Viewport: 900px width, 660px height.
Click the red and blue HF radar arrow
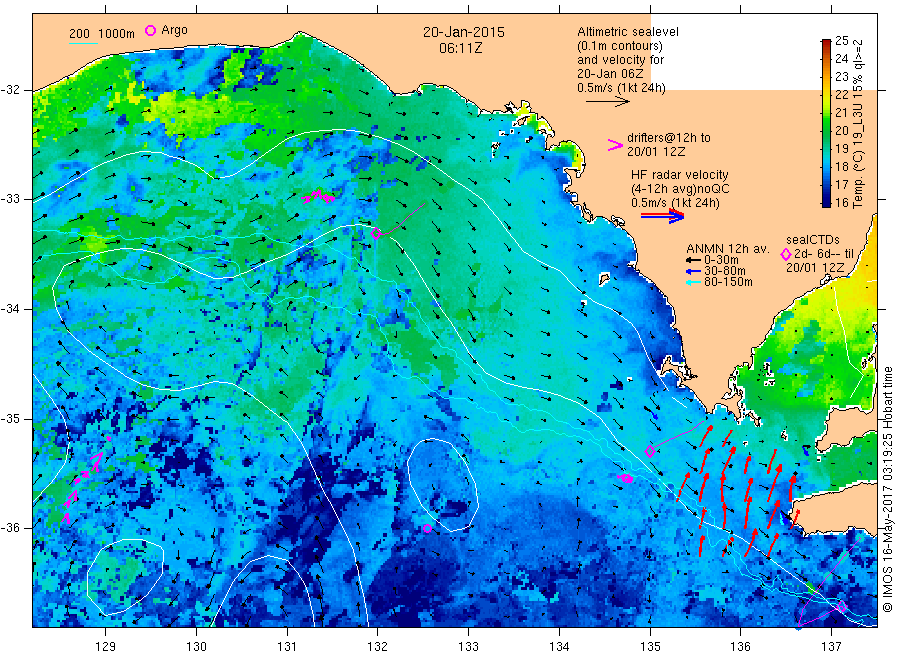(x=662, y=215)
